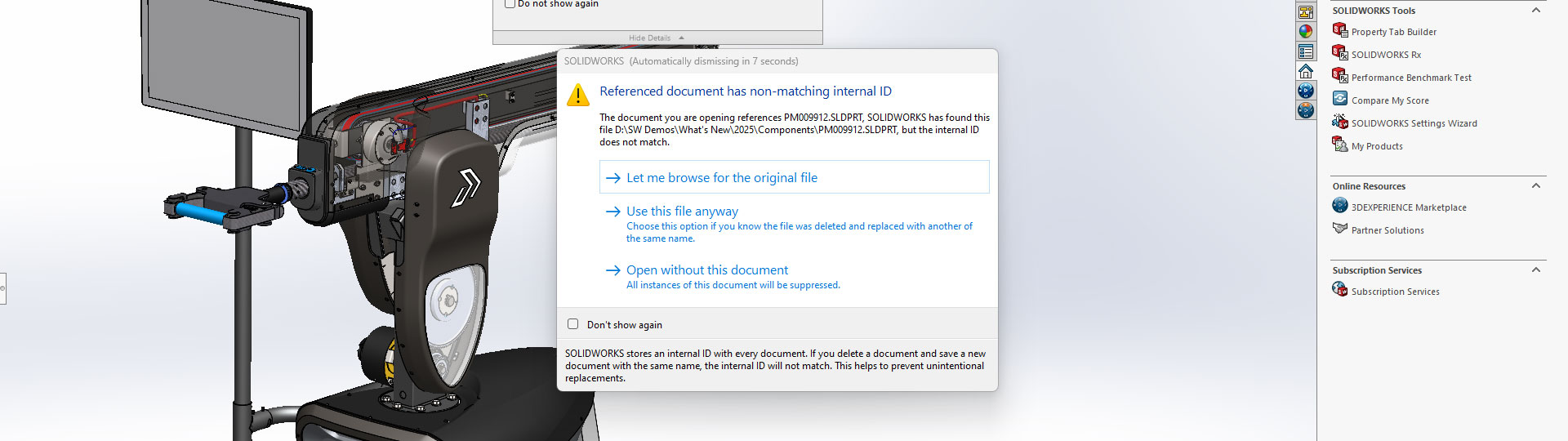
Task: Collapse the Online Resources section
Action: coord(1535,186)
